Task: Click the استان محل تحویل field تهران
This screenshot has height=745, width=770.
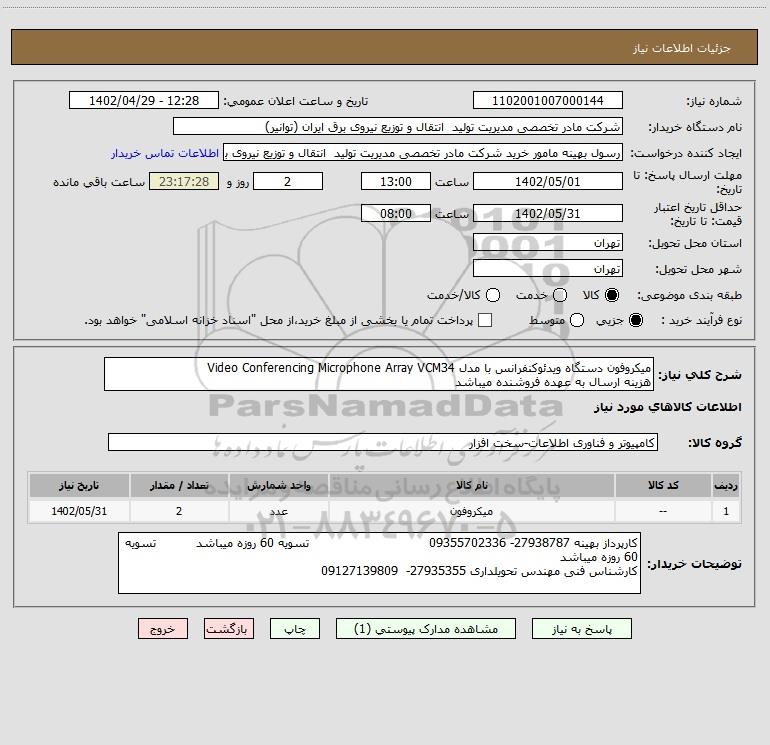Action: point(548,242)
